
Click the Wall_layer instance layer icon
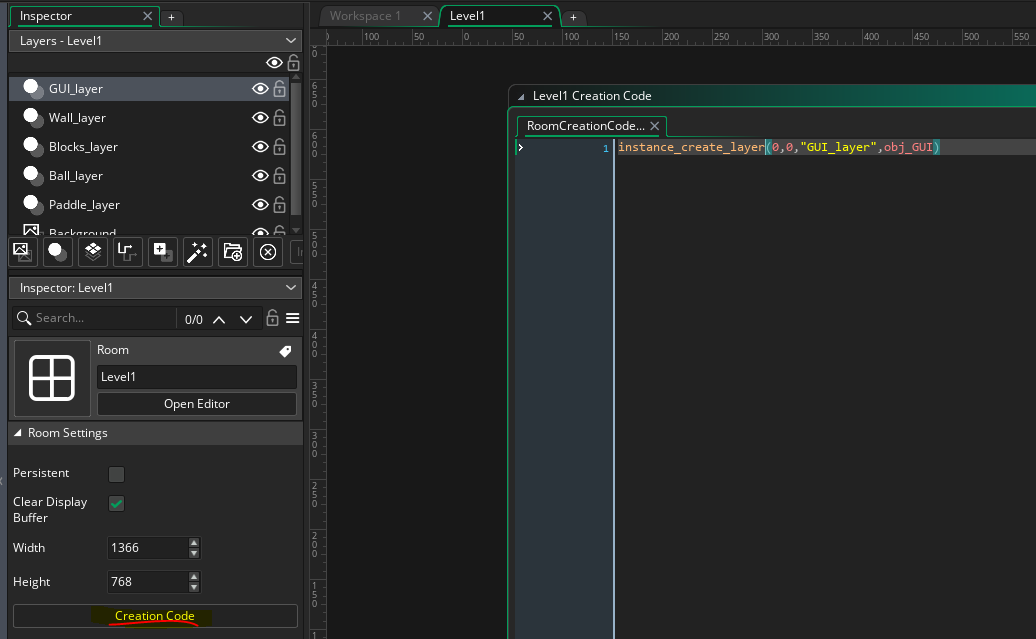tap(32, 118)
